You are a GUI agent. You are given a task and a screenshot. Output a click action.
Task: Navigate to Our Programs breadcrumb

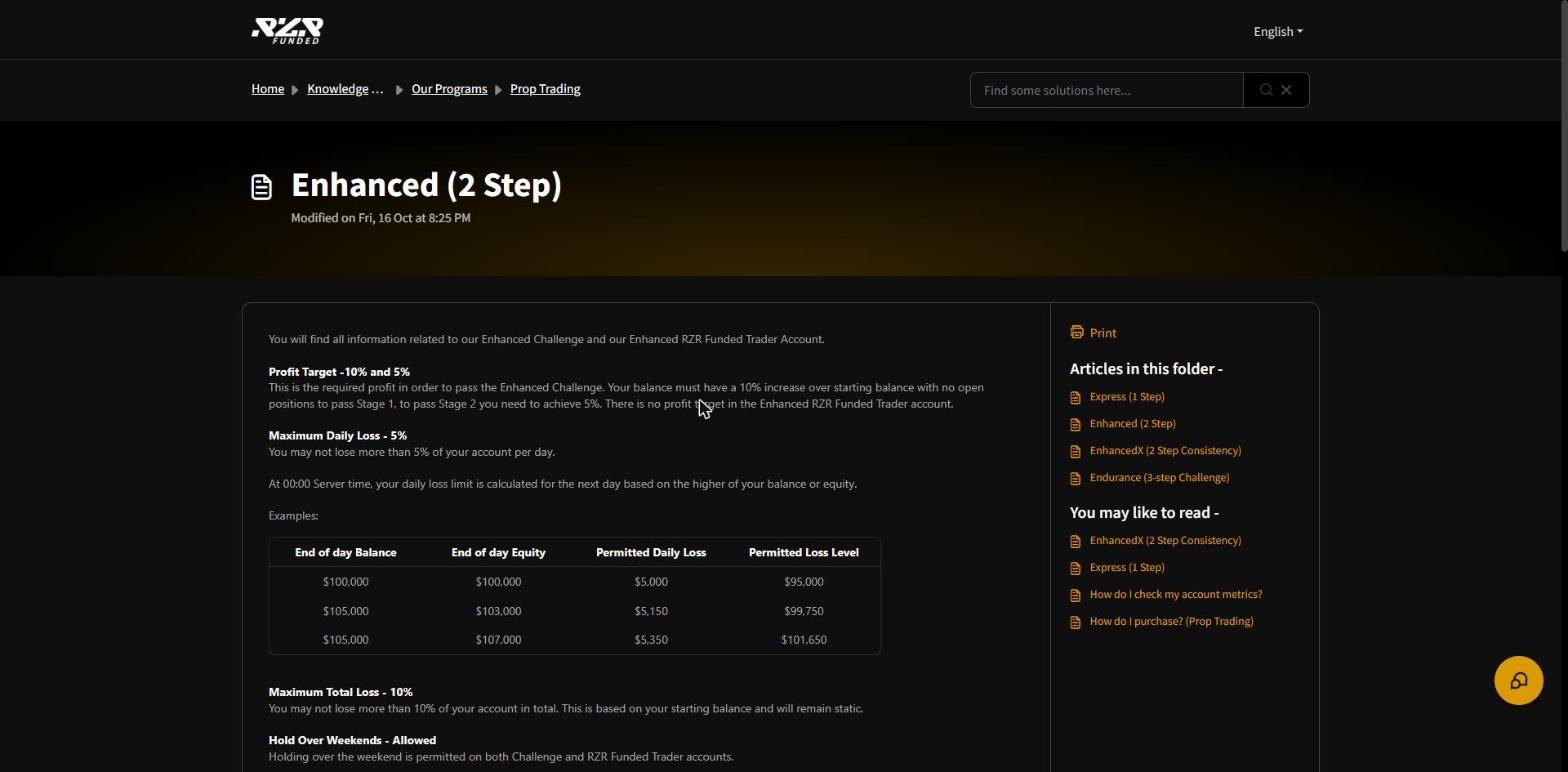449,89
